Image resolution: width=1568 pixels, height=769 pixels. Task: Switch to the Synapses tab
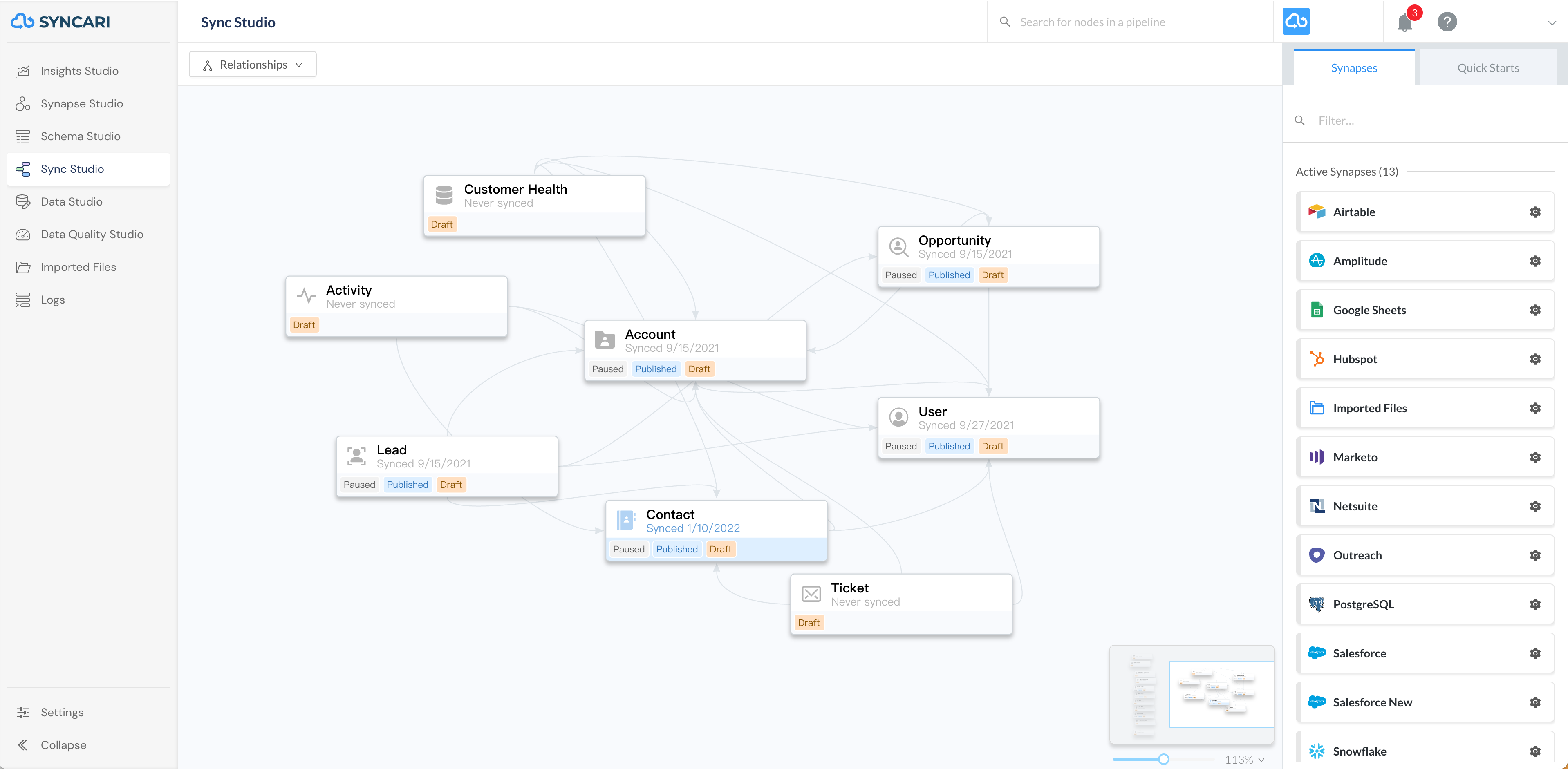(x=1354, y=68)
